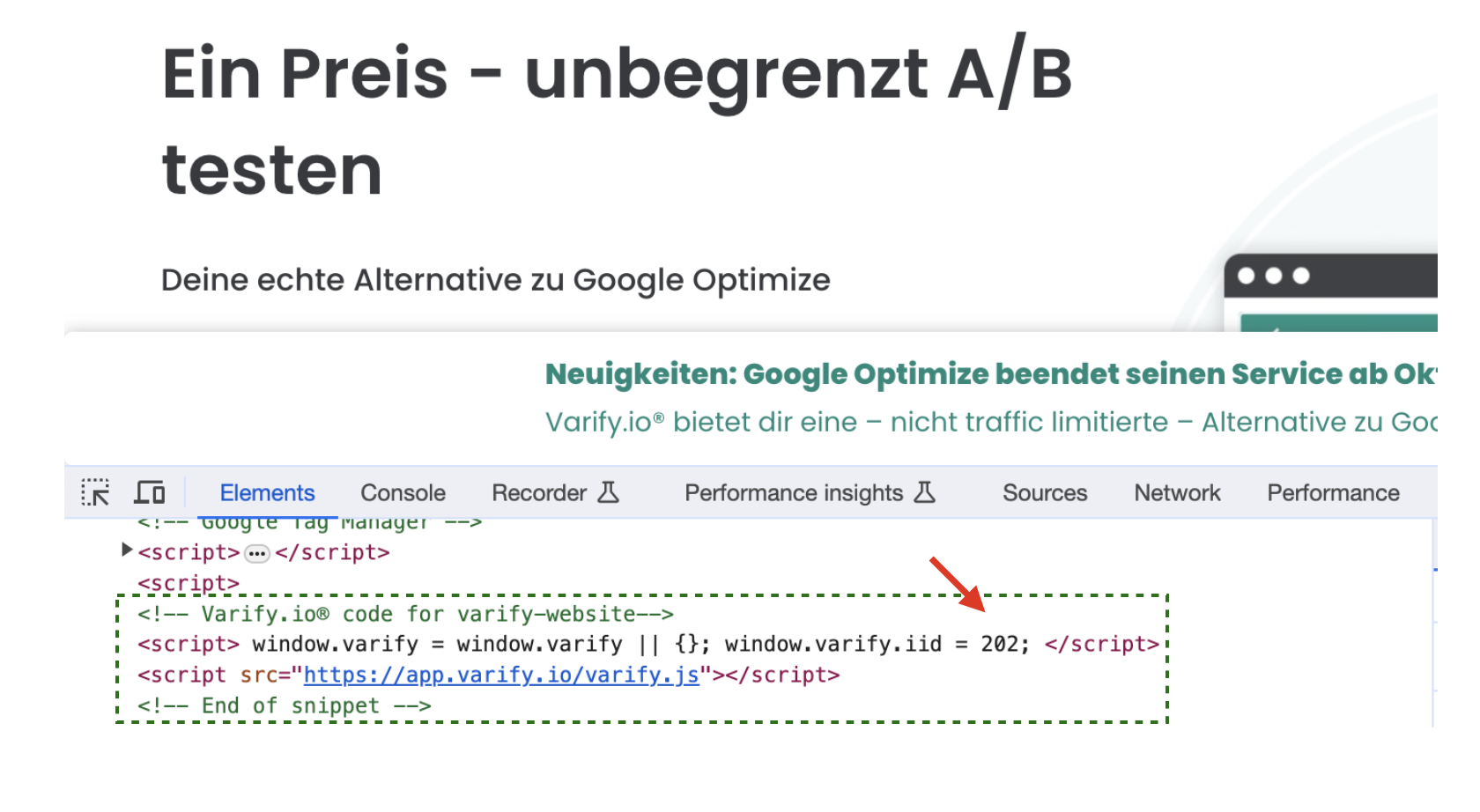Select the window.varify.iid script line
Screen dimensions: 1480x812
(647, 645)
